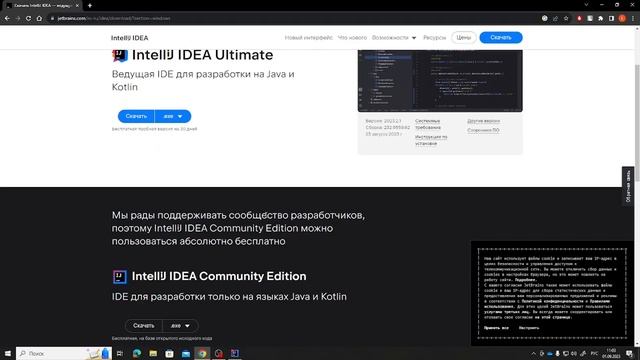
Task: Click the IntelliJ IDEA logo in site header
Action: (x=129, y=38)
